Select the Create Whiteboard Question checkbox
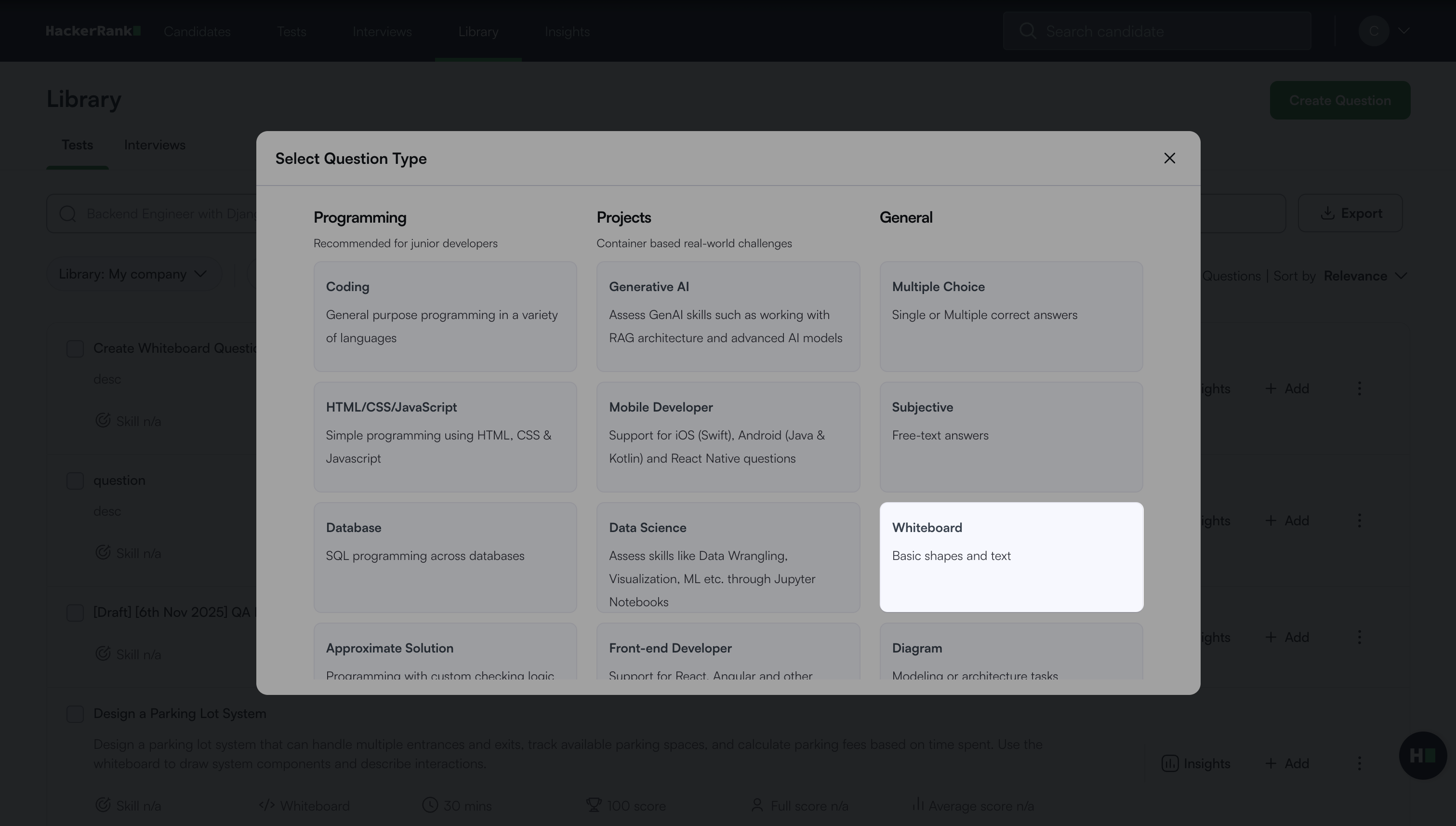1456x826 pixels. click(75, 349)
